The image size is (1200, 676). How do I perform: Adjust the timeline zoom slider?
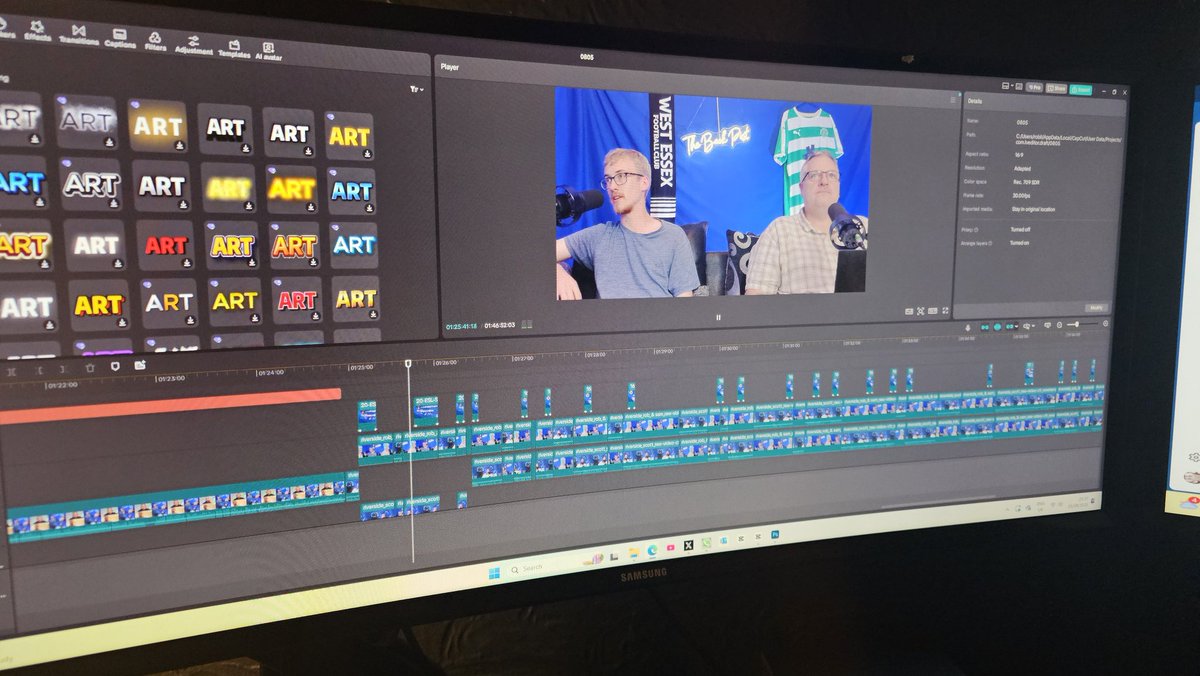pyautogui.click(x=1083, y=324)
